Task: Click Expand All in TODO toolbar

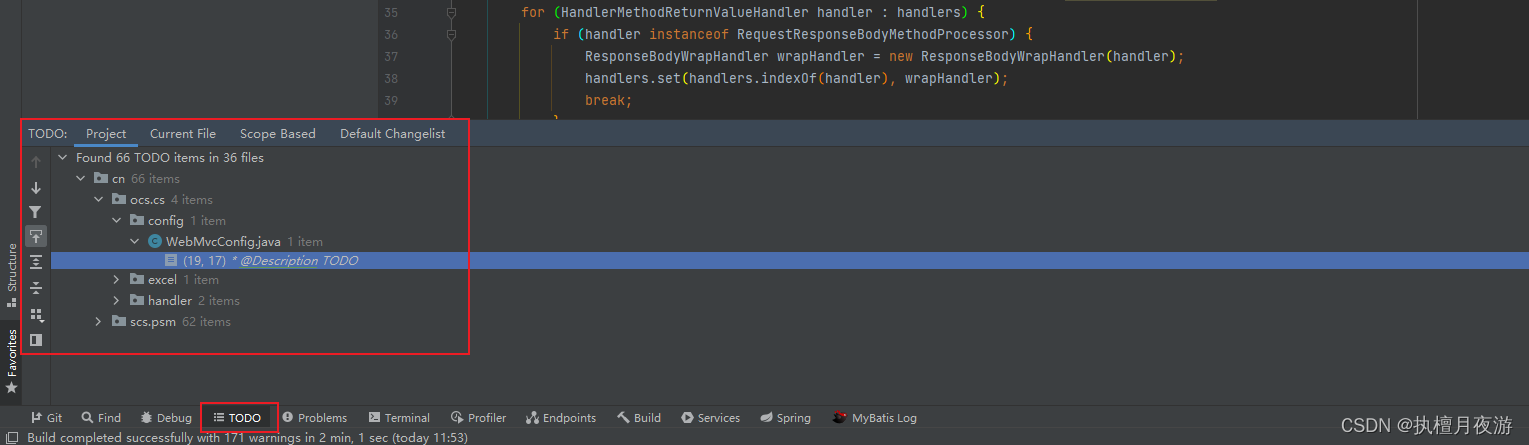Action: click(x=36, y=262)
